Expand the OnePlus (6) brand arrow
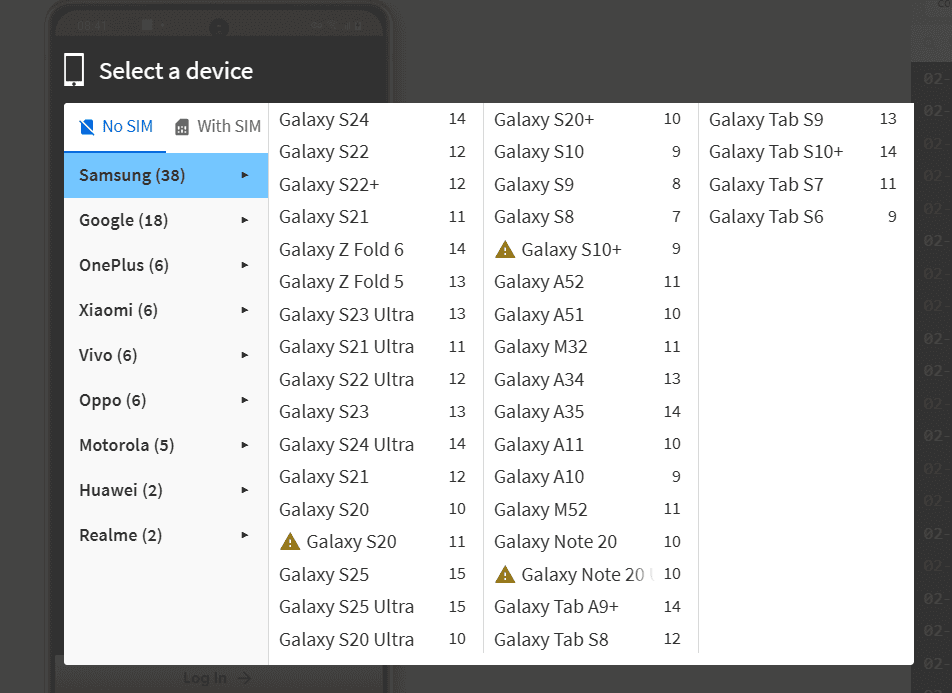The image size is (952, 693). pyautogui.click(x=245, y=266)
